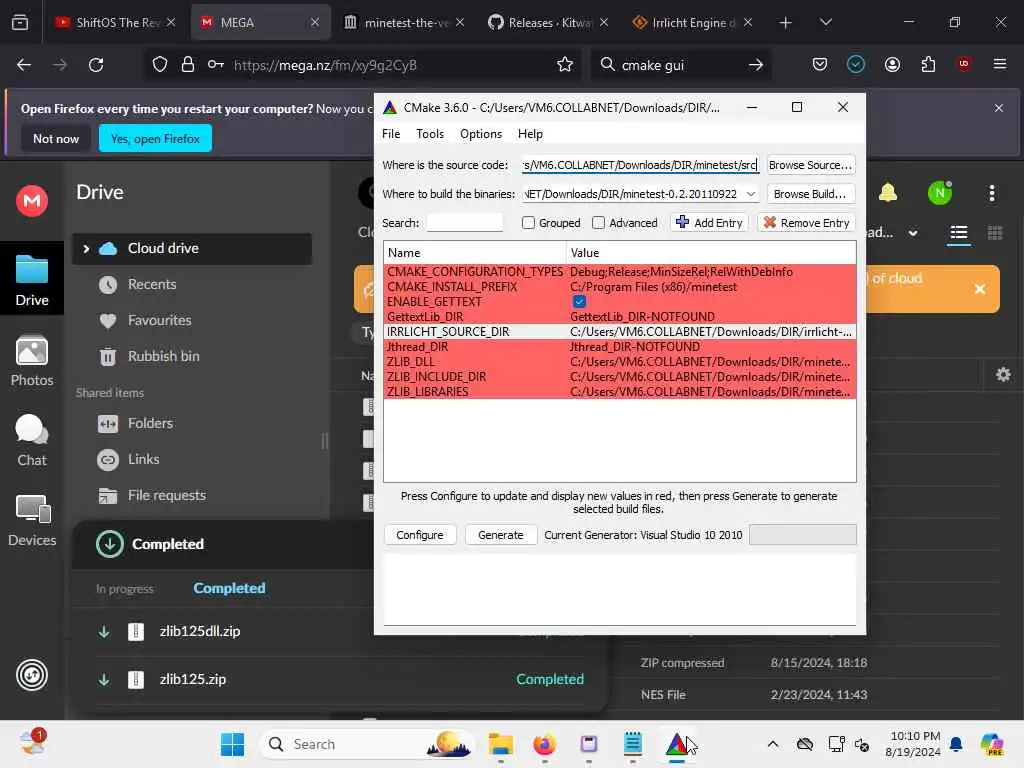Open the green N account avatar
This screenshot has width=1024, height=768.
click(940, 193)
